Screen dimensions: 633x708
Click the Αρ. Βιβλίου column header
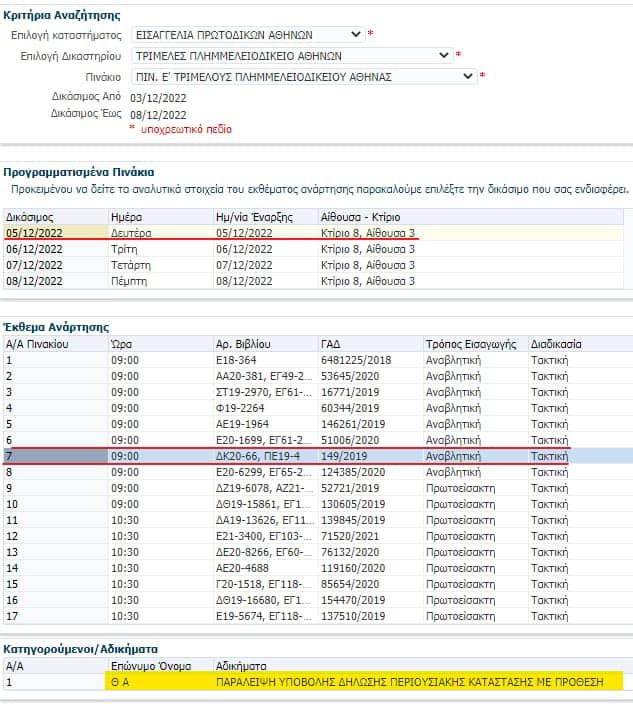pos(265,344)
